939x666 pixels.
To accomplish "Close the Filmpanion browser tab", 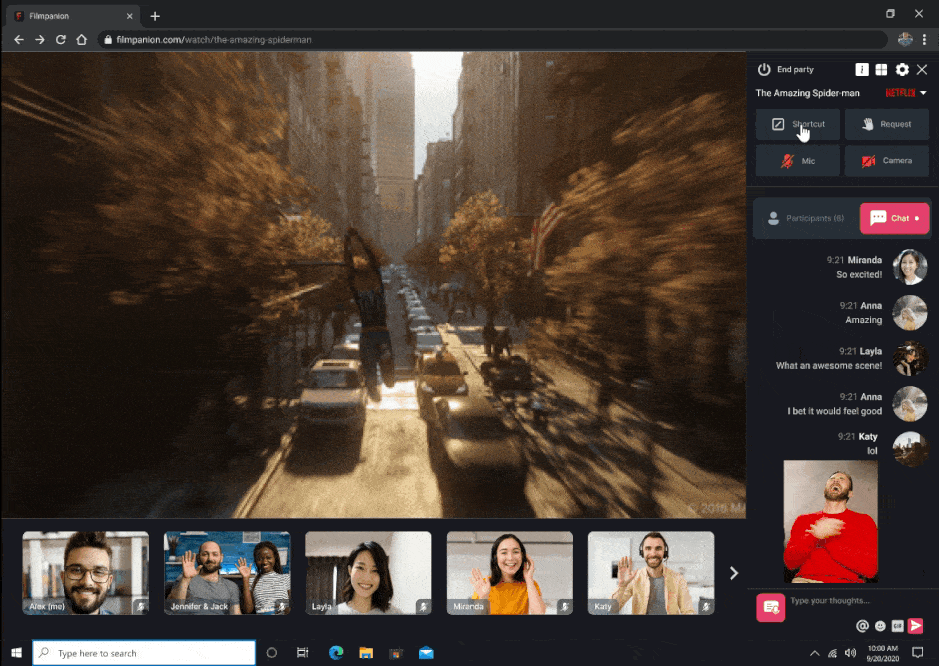I will click(x=129, y=16).
